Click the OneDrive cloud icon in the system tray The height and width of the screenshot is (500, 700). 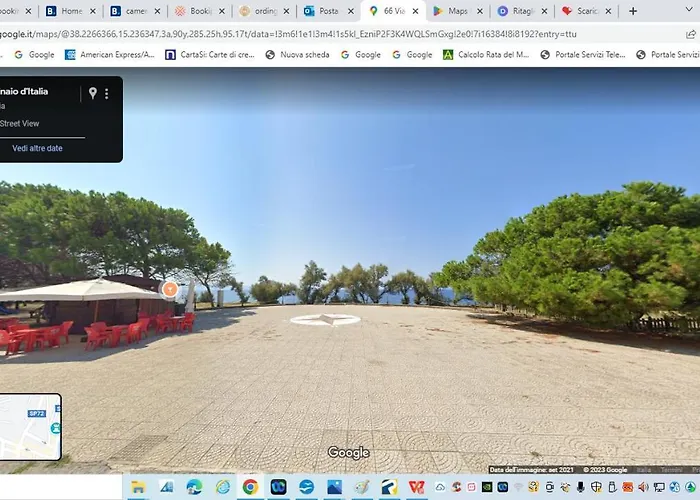coord(440,487)
